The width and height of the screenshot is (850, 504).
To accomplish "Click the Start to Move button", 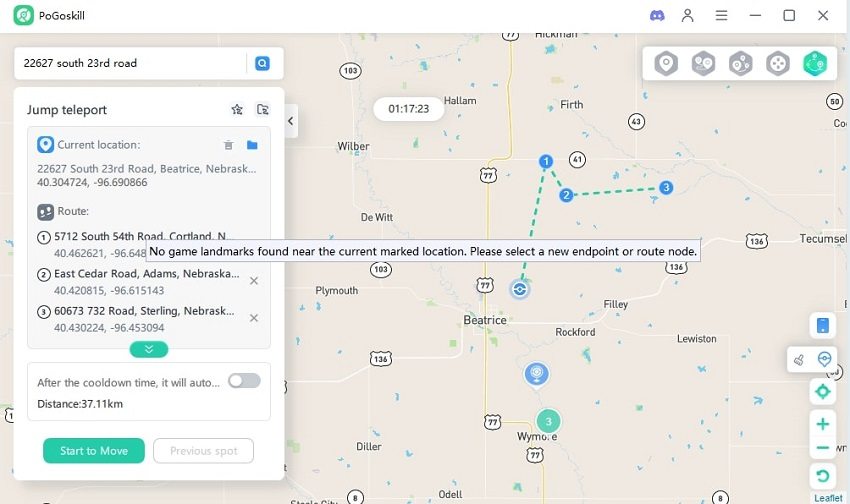I will [x=94, y=451].
